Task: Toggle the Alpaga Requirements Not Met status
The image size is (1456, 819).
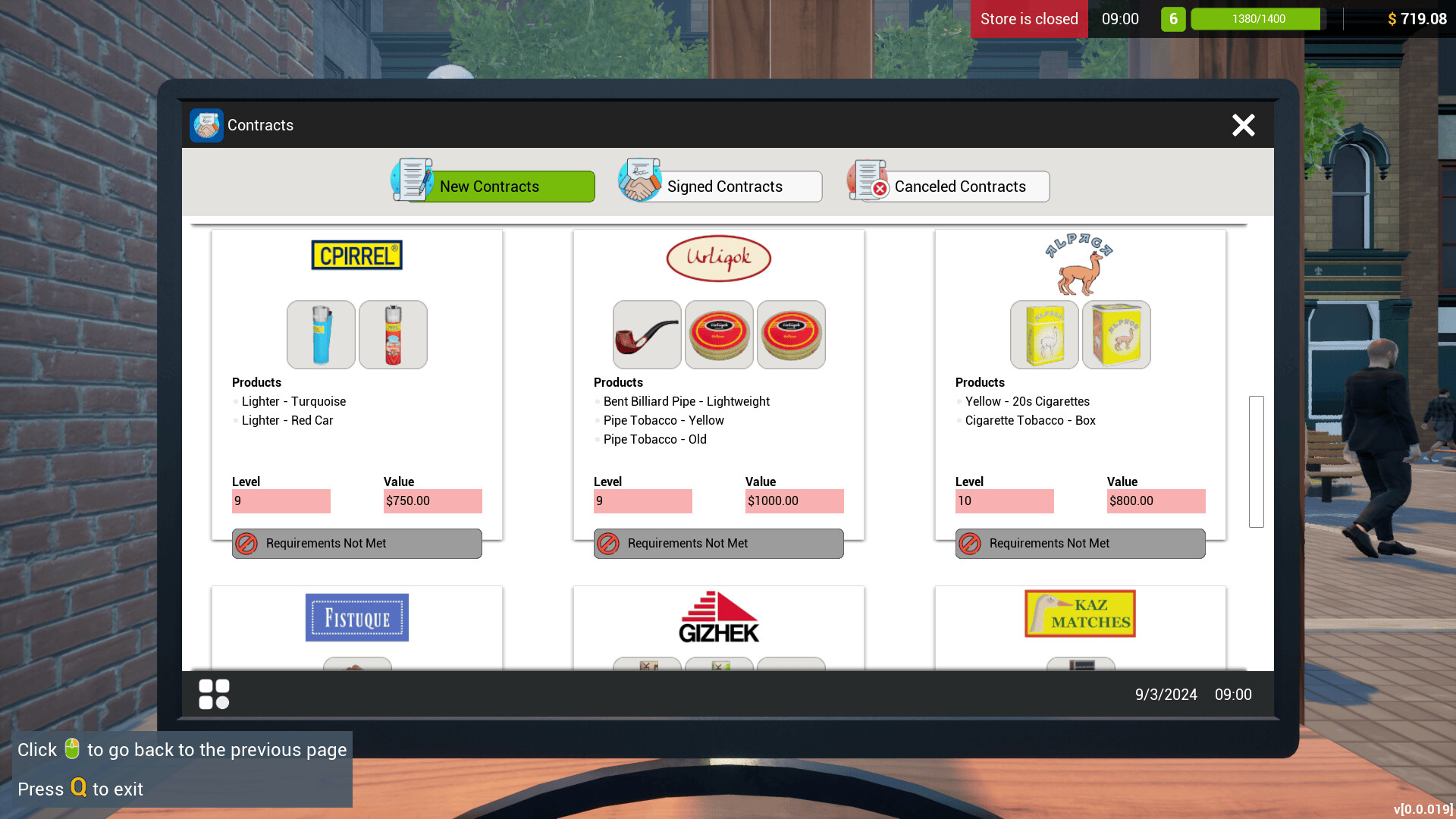Action: point(1080,543)
